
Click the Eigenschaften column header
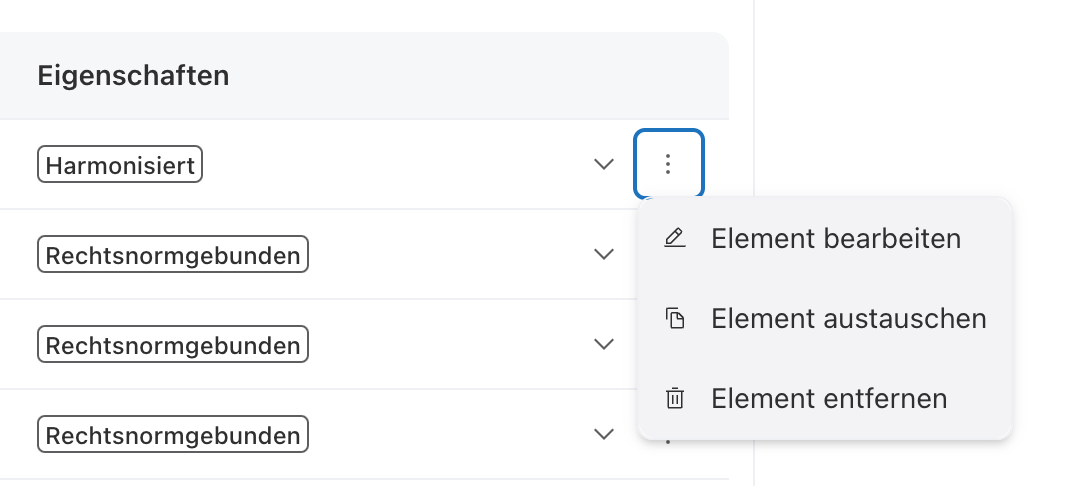point(134,75)
